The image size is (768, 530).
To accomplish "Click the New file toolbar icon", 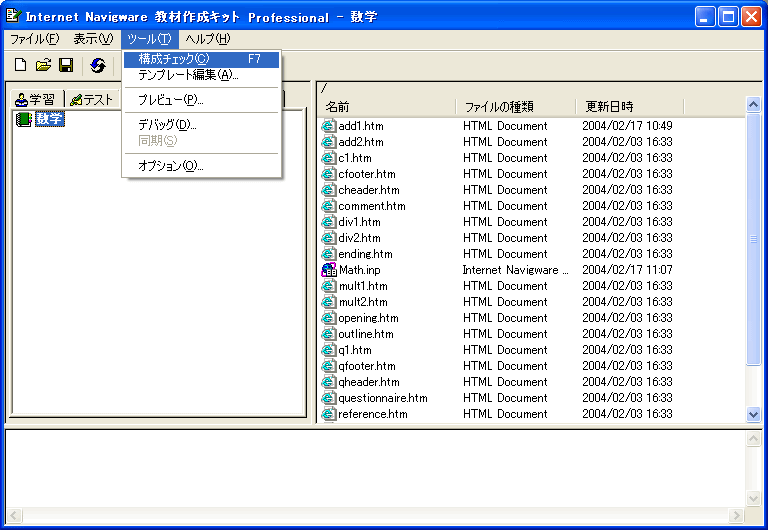I will click(20, 65).
